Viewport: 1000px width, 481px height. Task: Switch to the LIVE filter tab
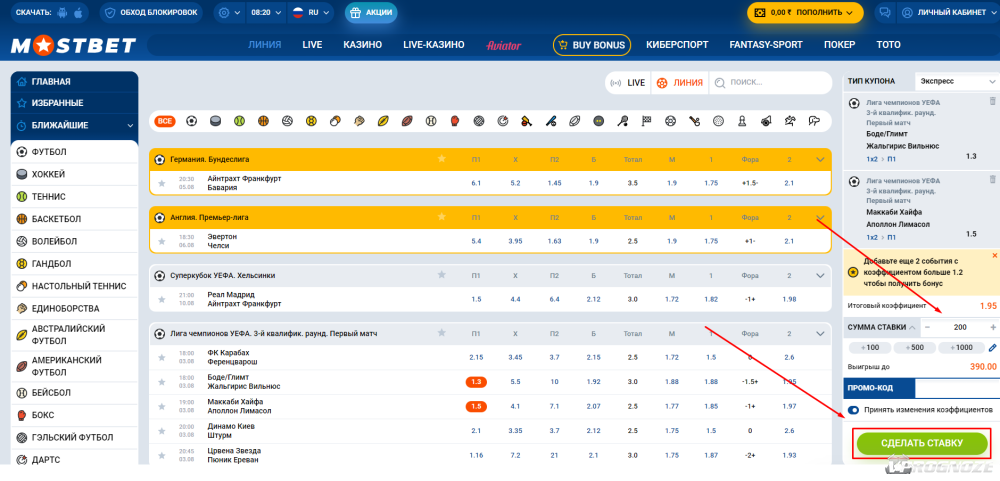(628, 83)
